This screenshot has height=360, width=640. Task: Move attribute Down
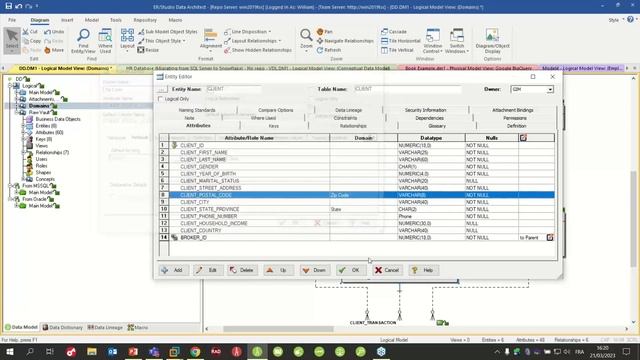coord(315,270)
